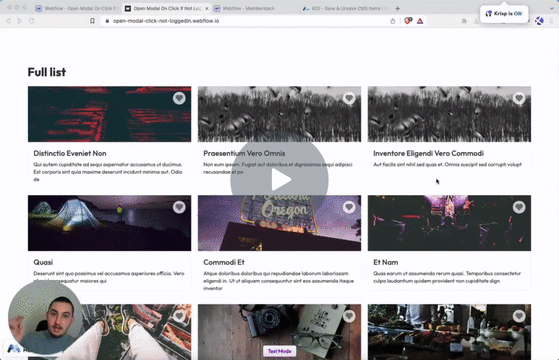Toggle heart on the sneakers photo card
The height and width of the screenshot is (360, 559).
click(179, 316)
